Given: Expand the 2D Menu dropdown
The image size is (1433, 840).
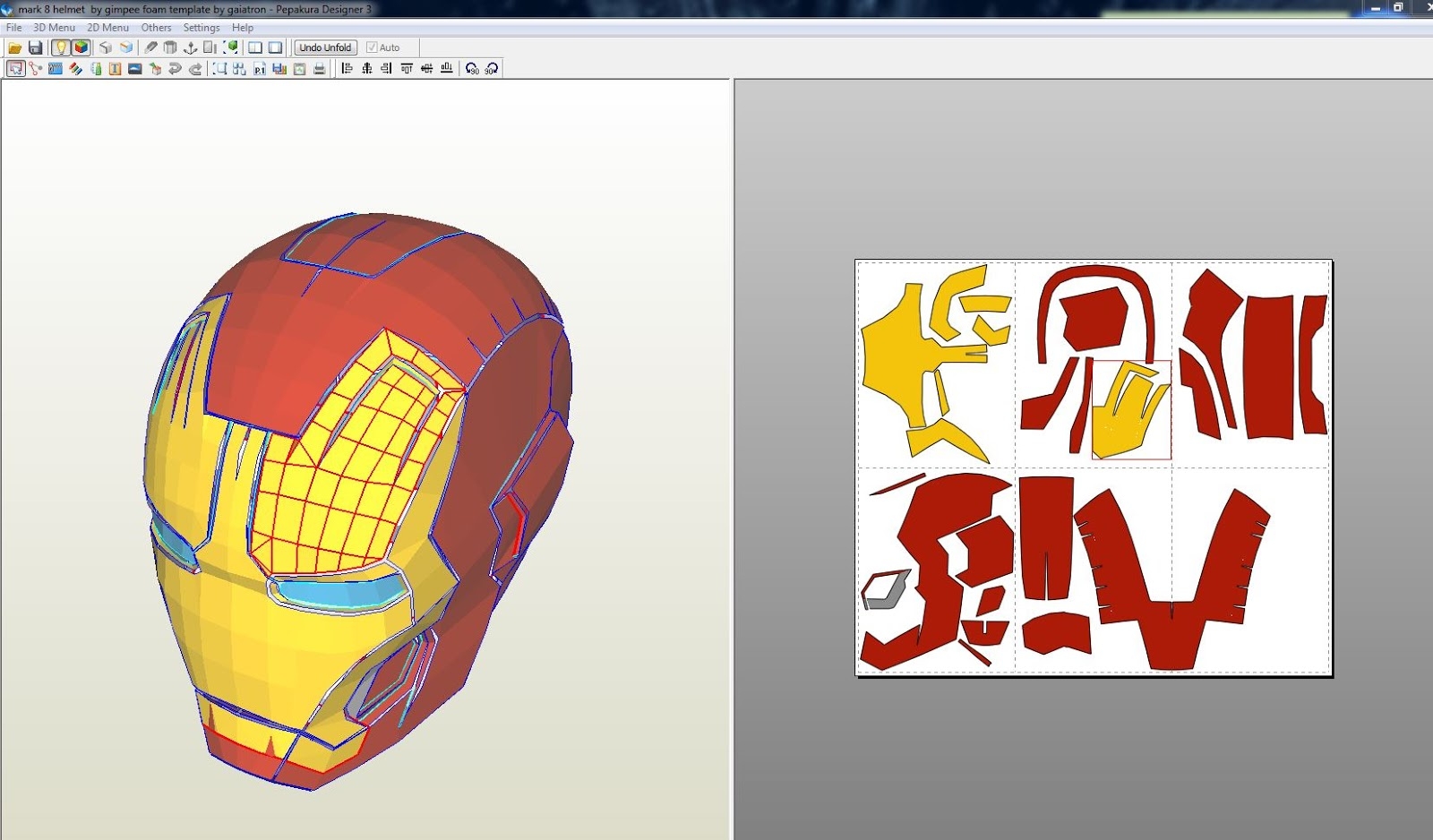Looking at the screenshot, I should point(107,28).
